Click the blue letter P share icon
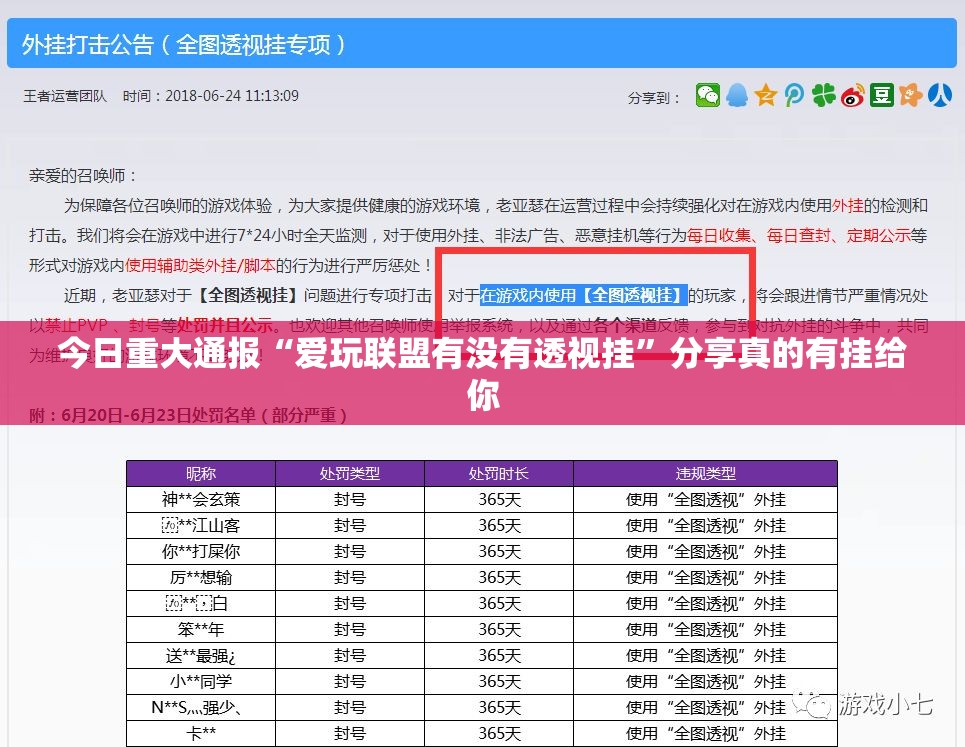The image size is (965, 747). 795,95
